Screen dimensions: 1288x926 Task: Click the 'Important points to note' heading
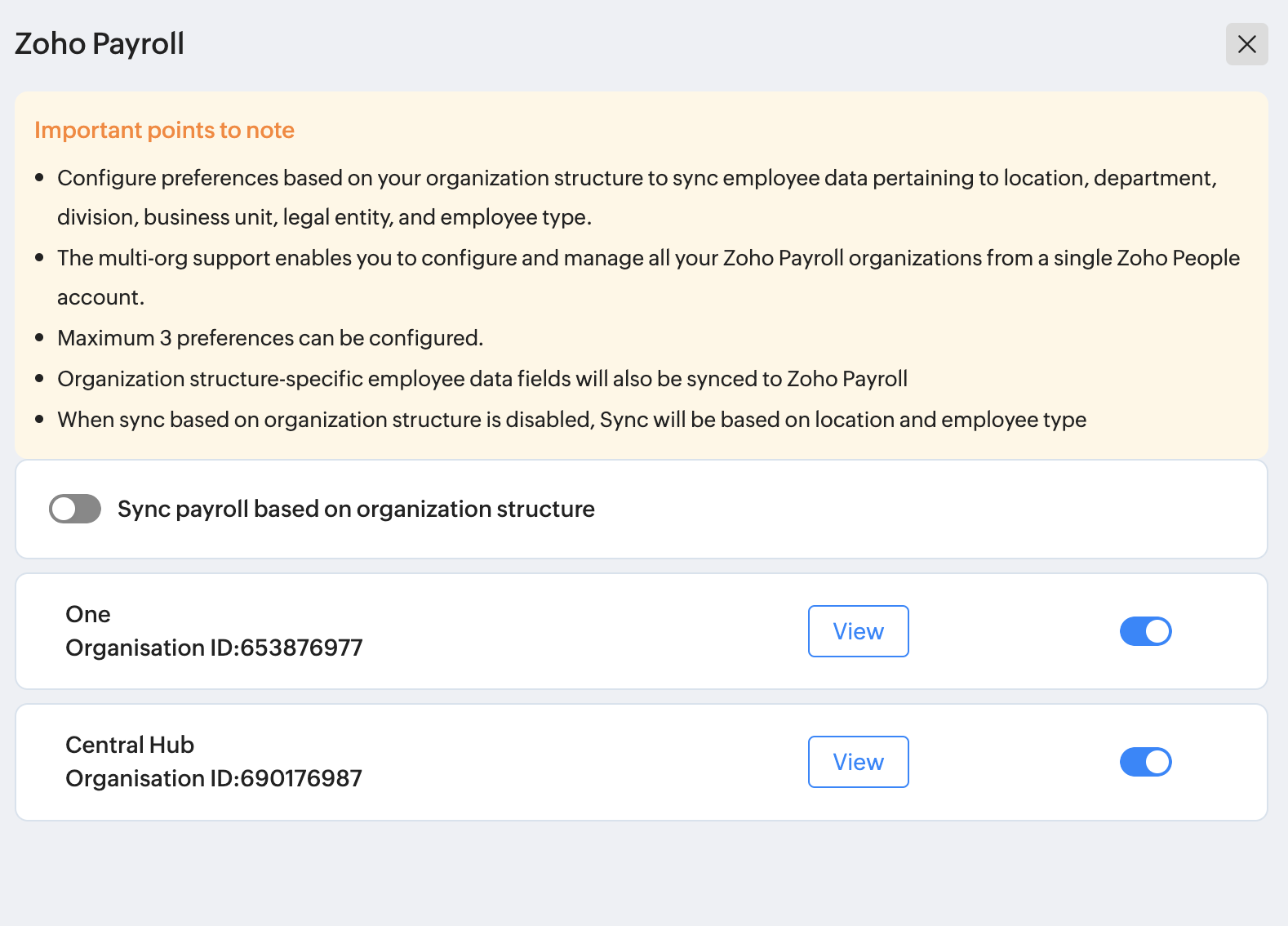pyautogui.click(x=164, y=131)
